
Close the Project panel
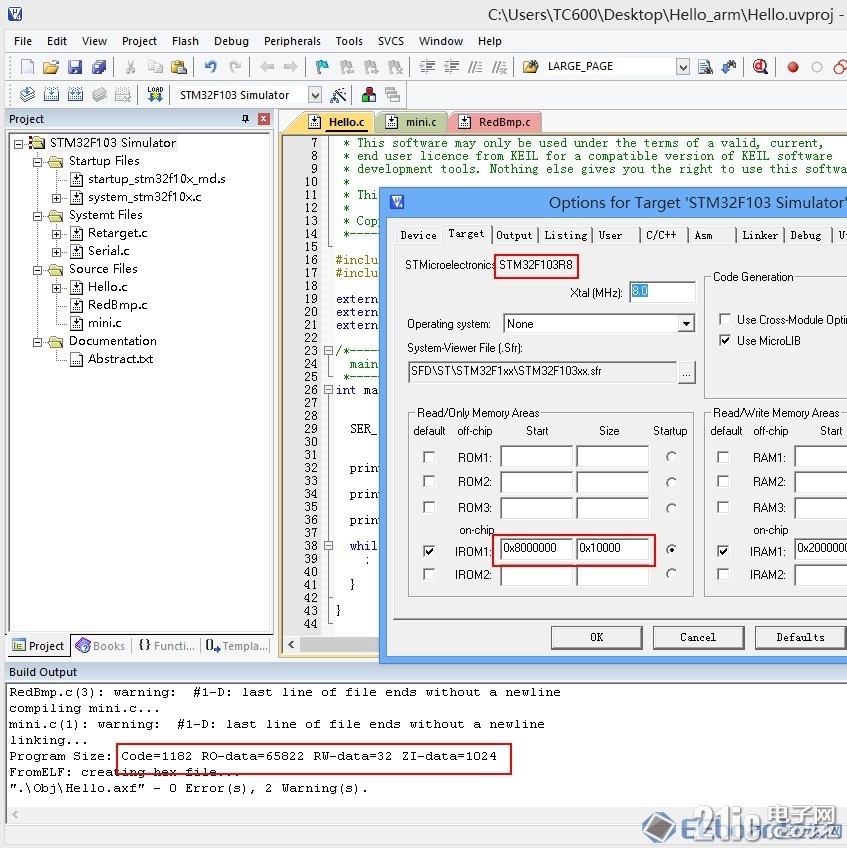(263, 118)
